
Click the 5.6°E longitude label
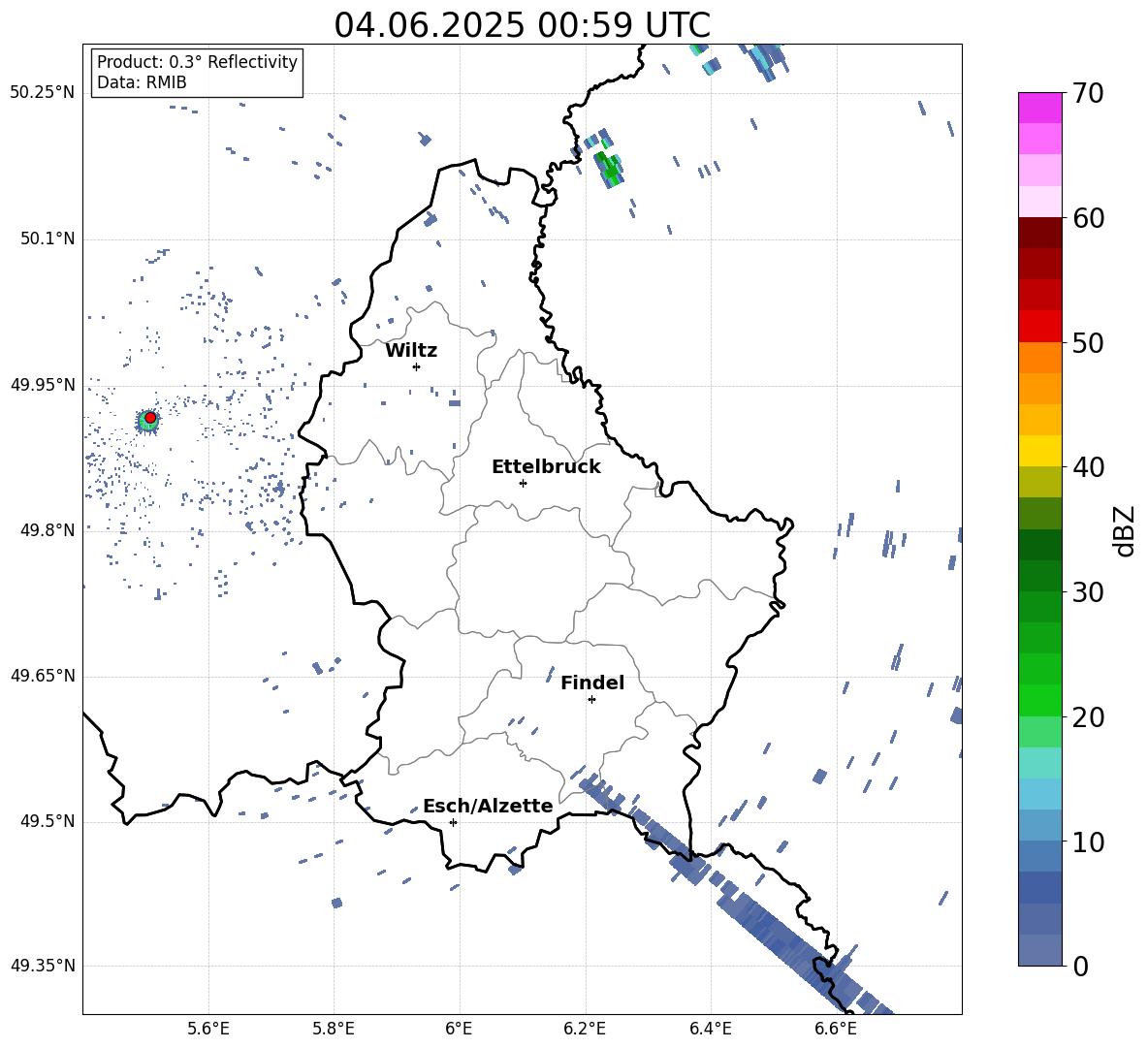click(x=208, y=1029)
